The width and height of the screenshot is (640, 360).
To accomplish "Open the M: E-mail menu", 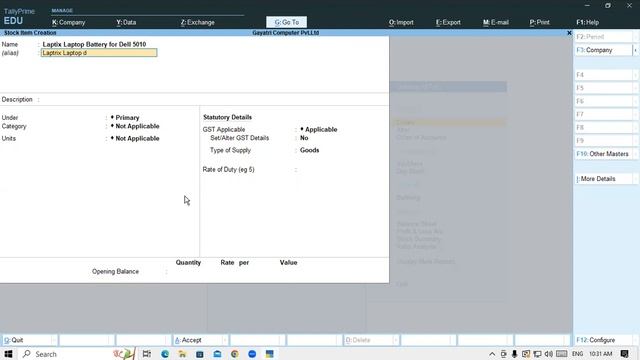I will click(x=496, y=22).
